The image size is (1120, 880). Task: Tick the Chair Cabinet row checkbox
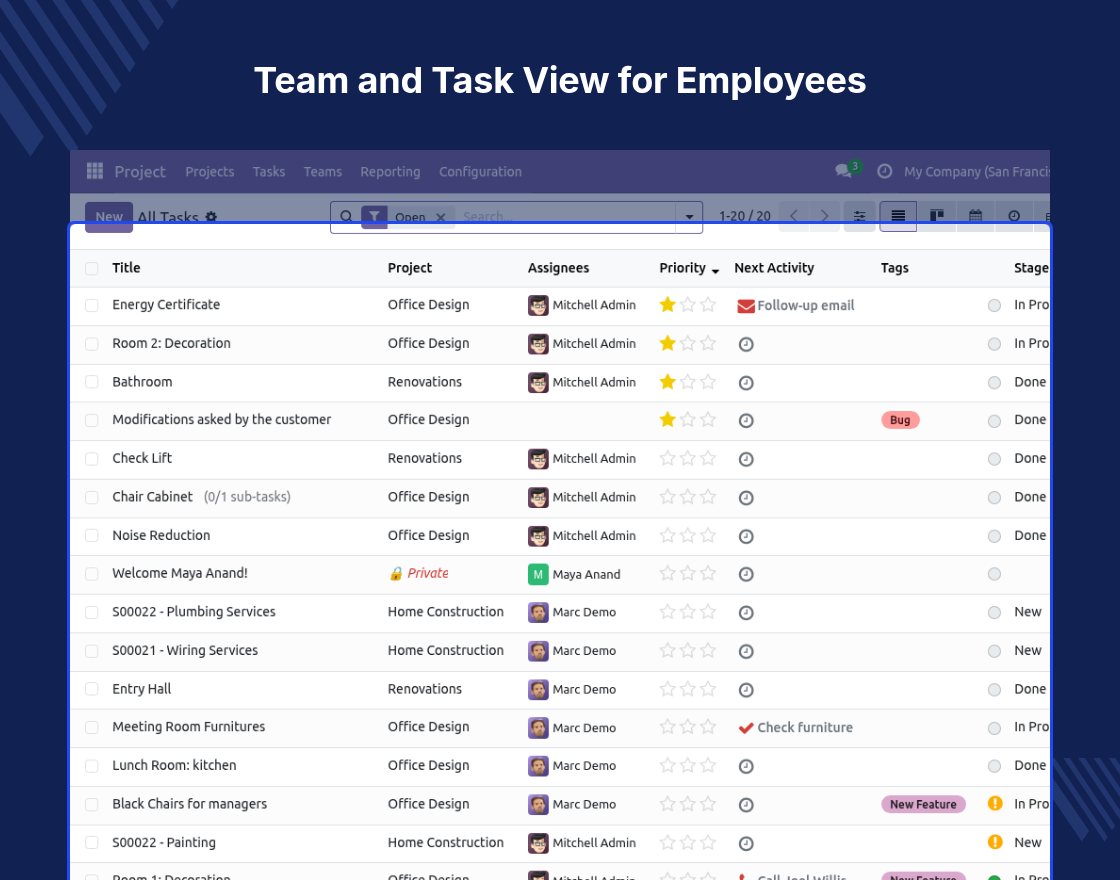(x=91, y=497)
